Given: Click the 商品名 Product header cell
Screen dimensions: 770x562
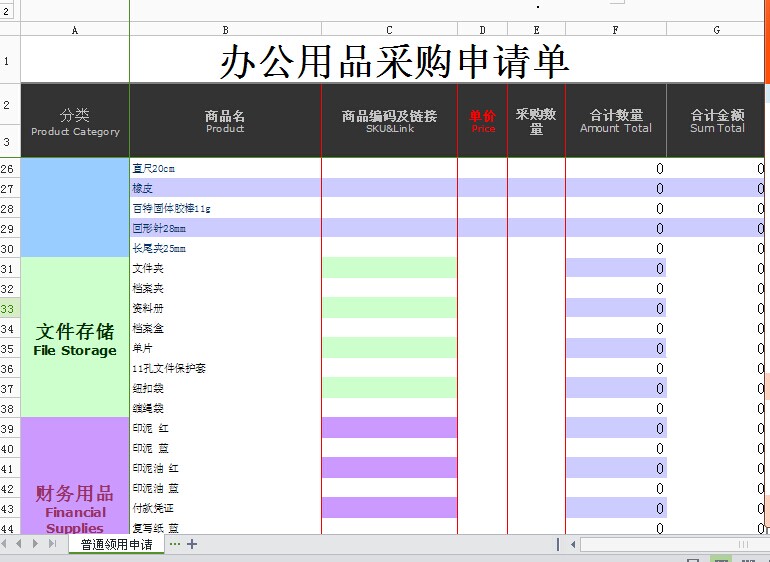Looking at the screenshot, I should [x=225, y=121].
